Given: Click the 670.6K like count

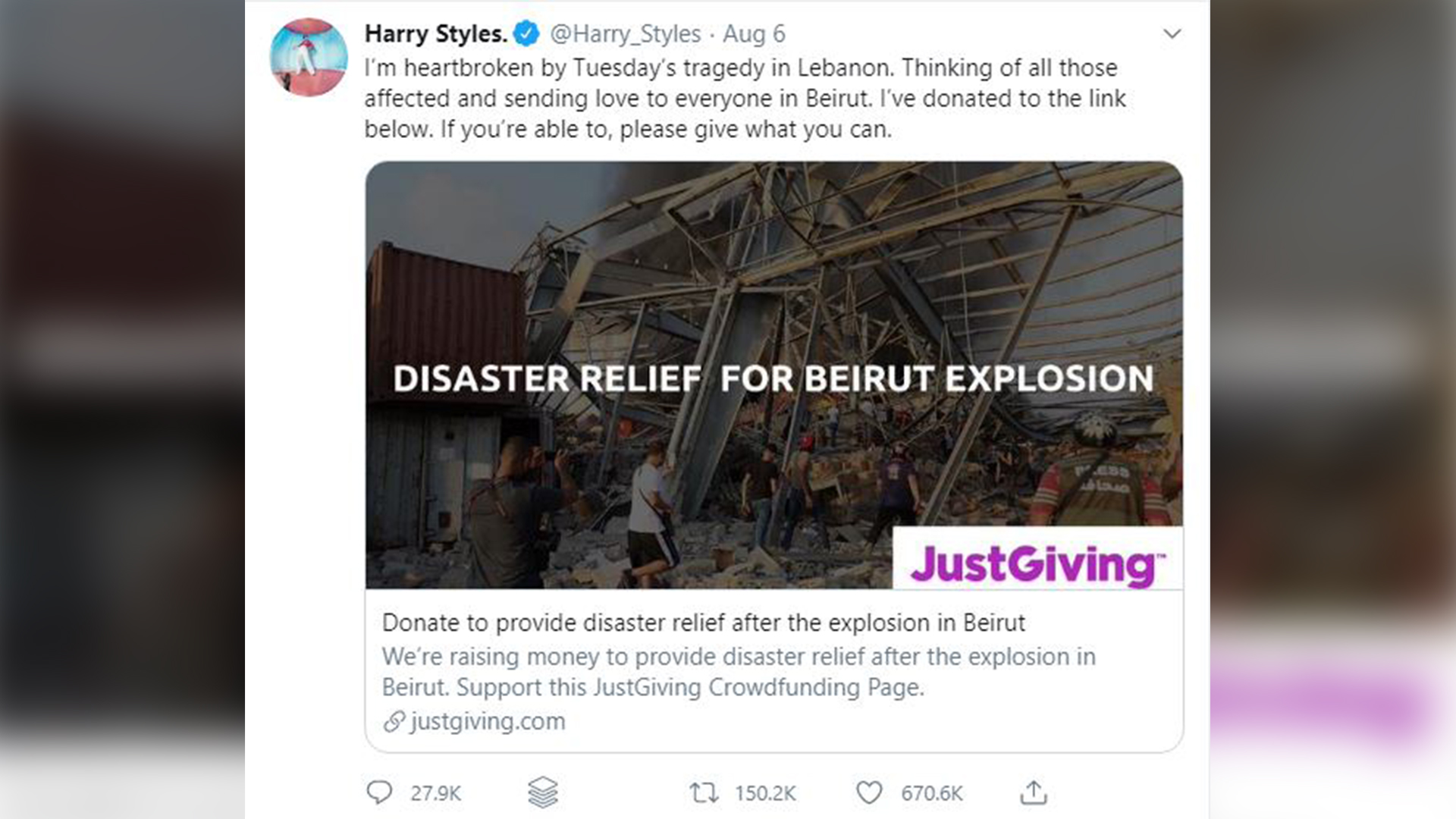Looking at the screenshot, I should click(931, 793).
